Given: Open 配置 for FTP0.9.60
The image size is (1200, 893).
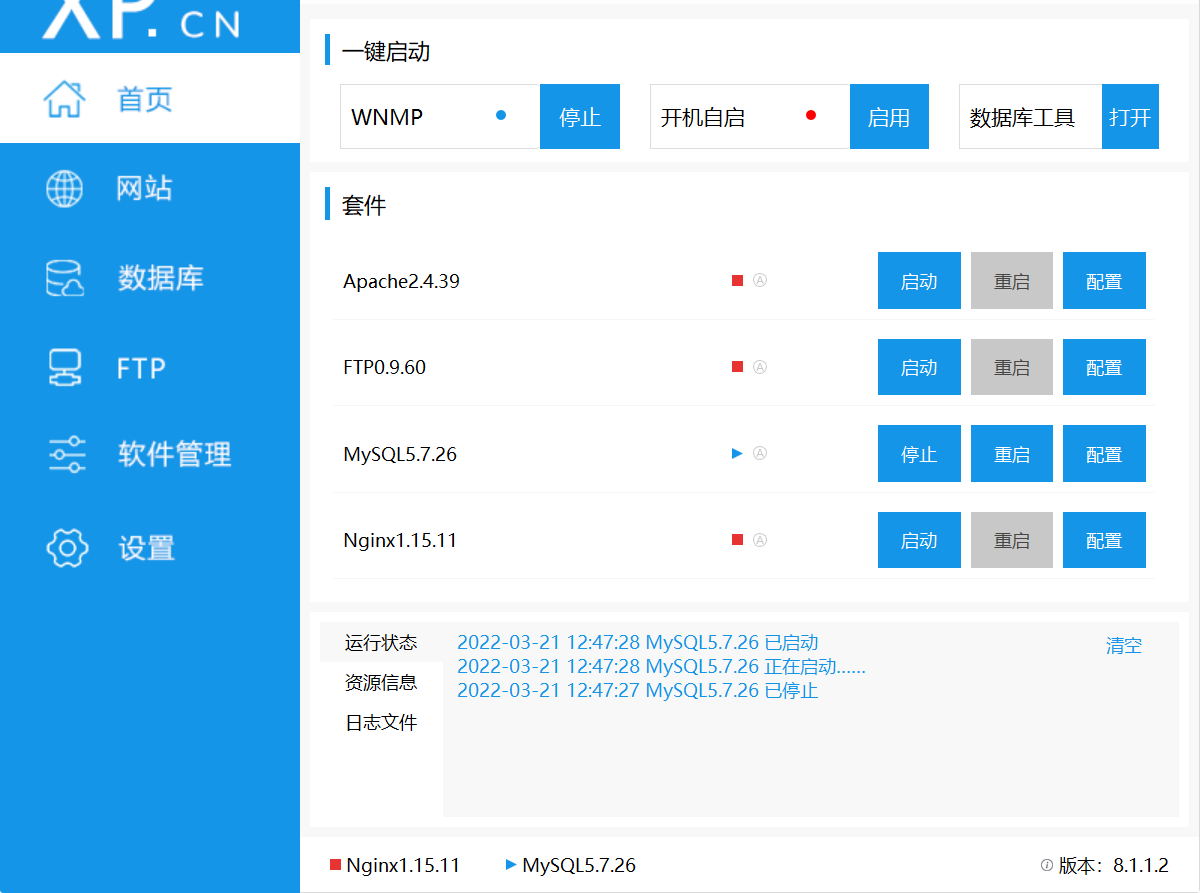Looking at the screenshot, I should 1104,367.
